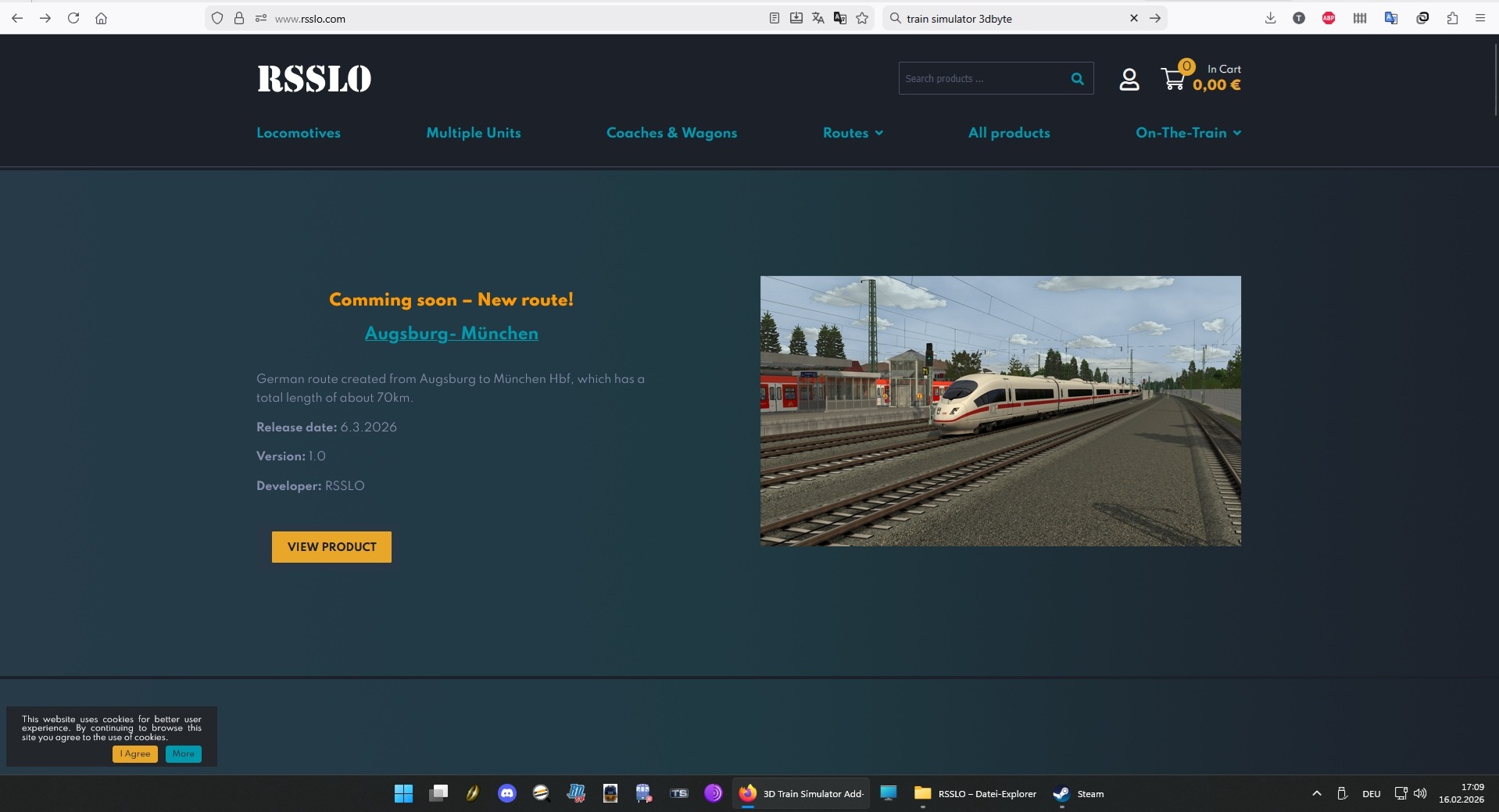The width and height of the screenshot is (1499, 812).
Task: Click More in the cookie notice
Action: pos(184,754)
